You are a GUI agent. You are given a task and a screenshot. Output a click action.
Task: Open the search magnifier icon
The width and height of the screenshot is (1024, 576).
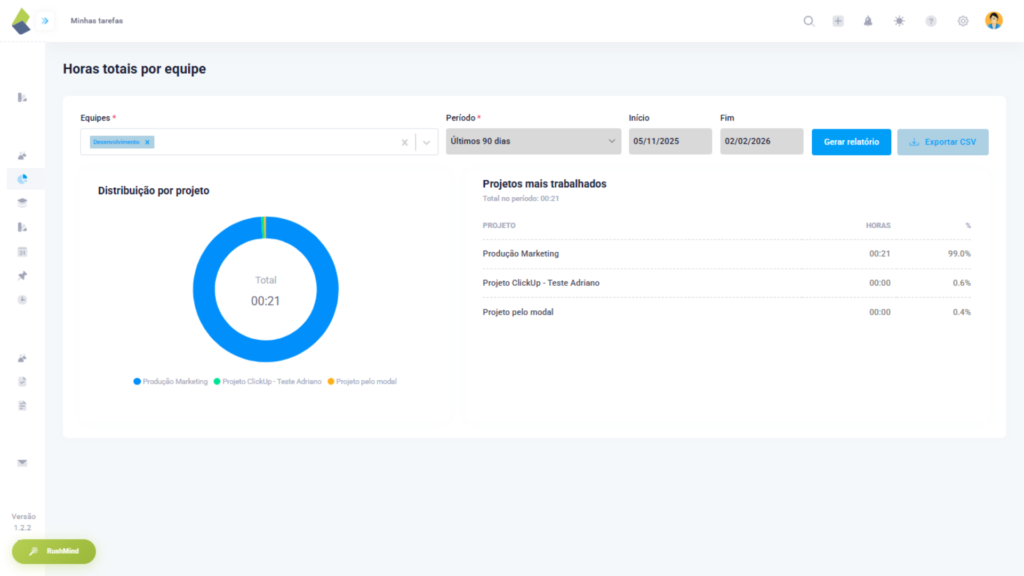point(808,20)
